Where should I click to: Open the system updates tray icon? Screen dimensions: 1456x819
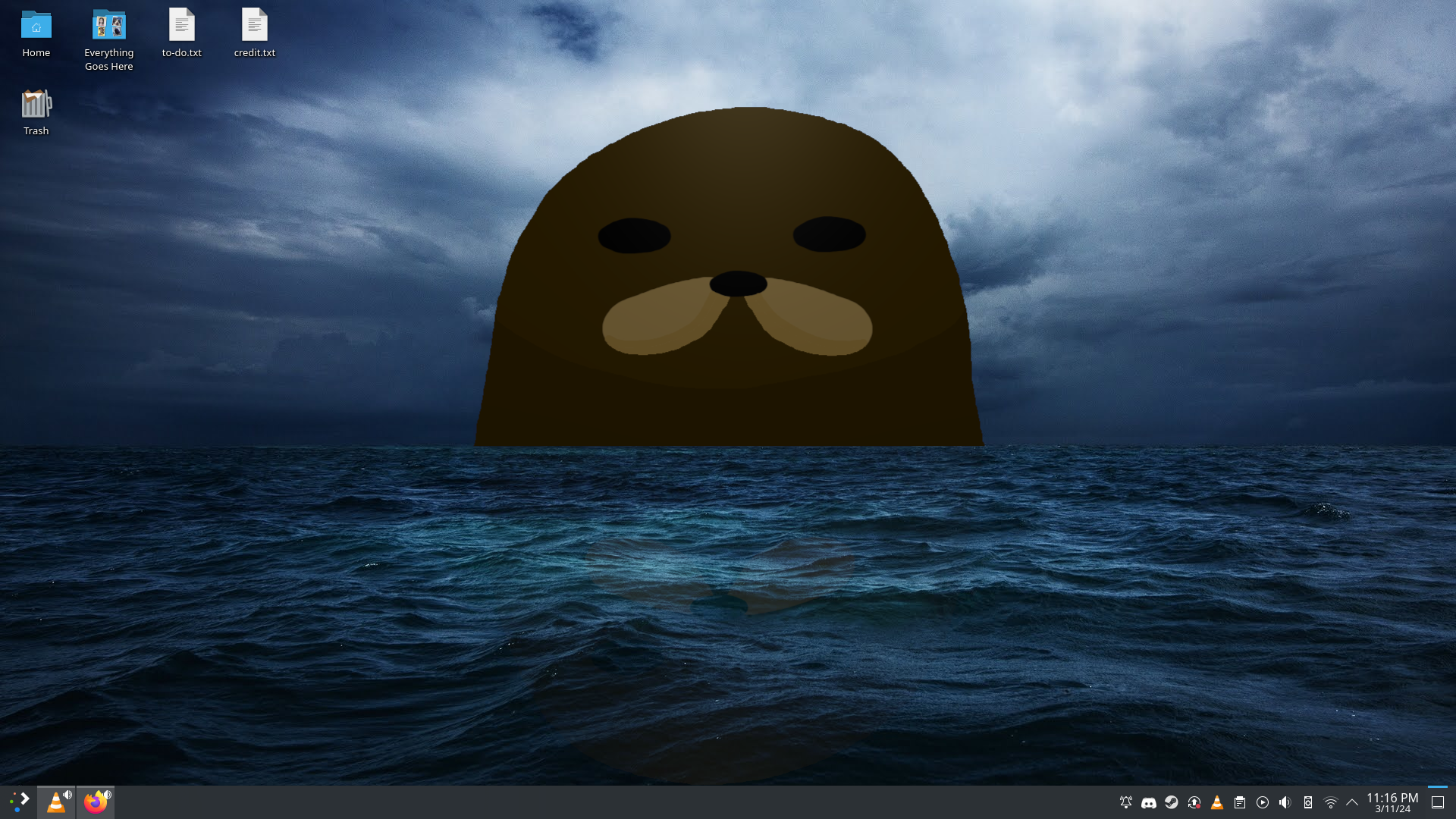[1194, 802]
